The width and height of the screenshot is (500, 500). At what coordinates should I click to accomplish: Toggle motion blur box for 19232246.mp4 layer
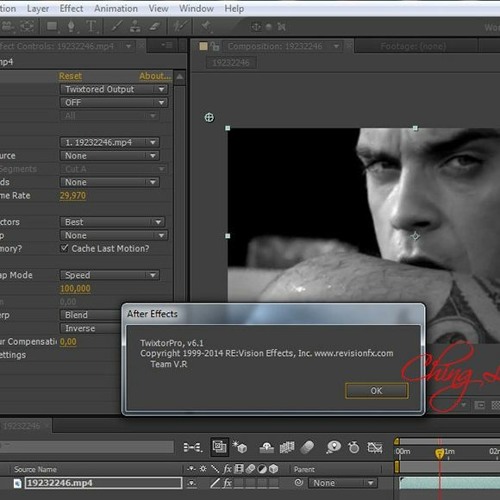[250, 483]
